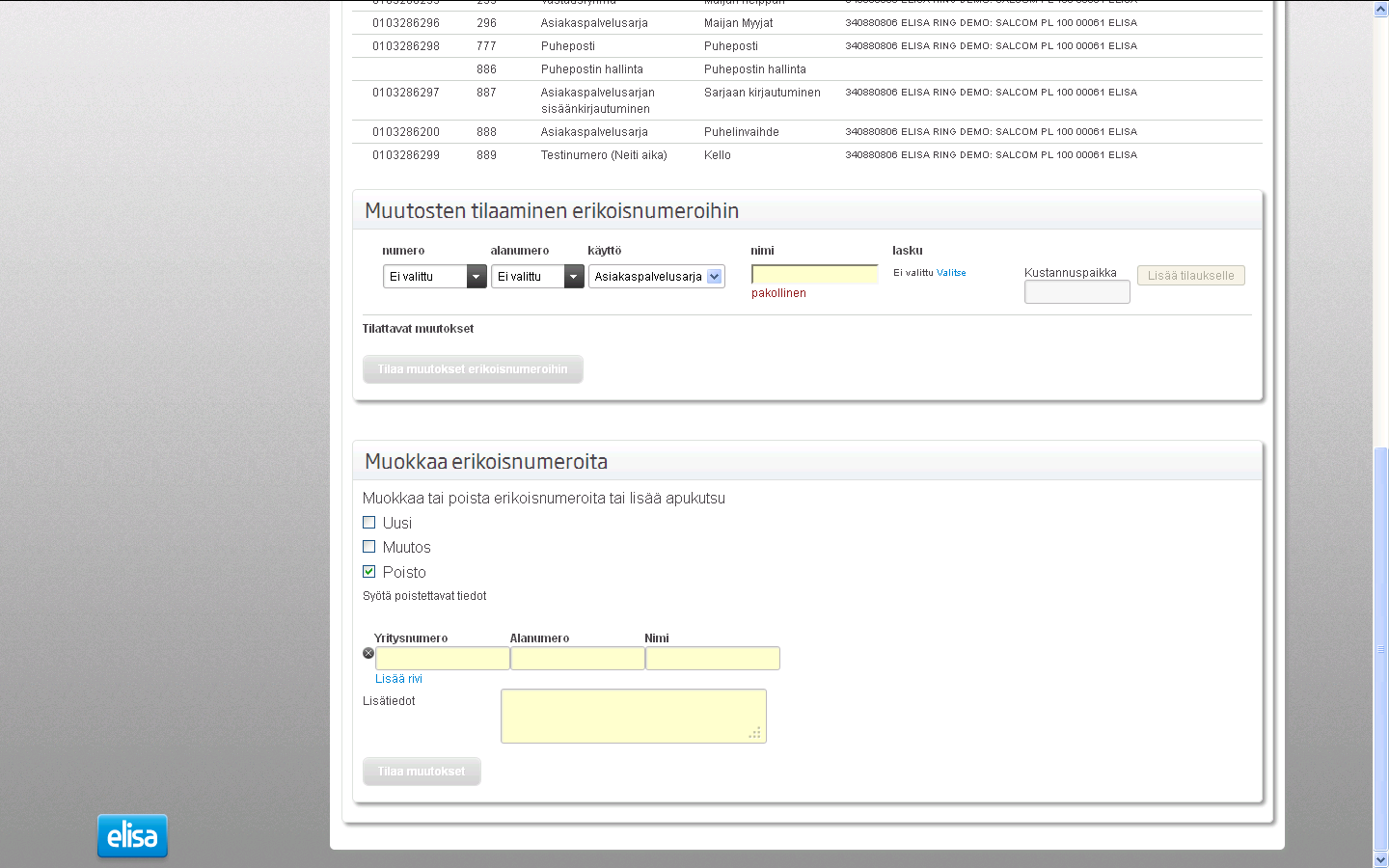
Task: Open the numero dropdown
Action: (434, 277)
